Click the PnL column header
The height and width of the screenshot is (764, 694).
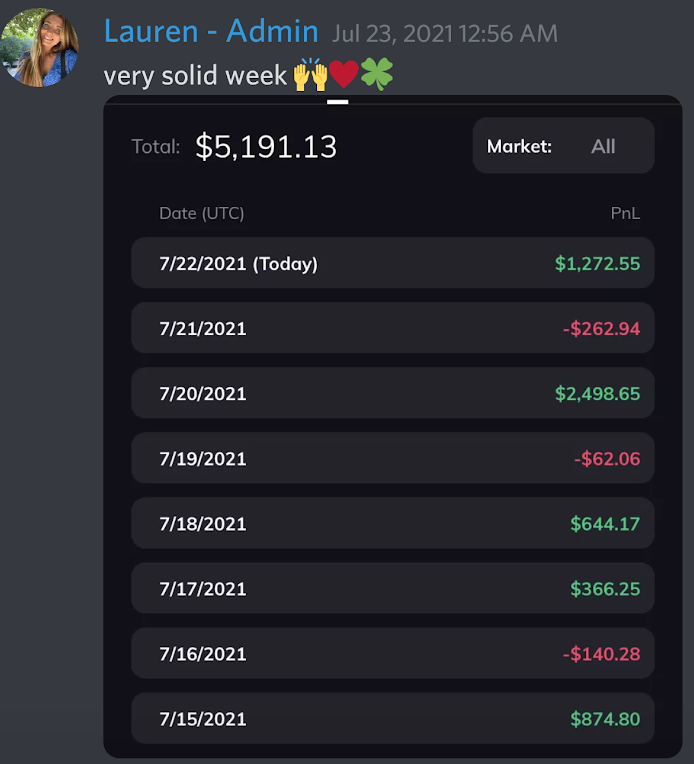[625, 213]
